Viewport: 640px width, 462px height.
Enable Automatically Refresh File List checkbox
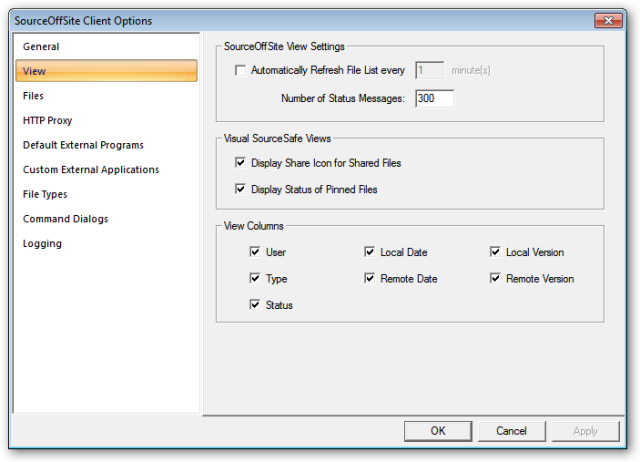240,70
